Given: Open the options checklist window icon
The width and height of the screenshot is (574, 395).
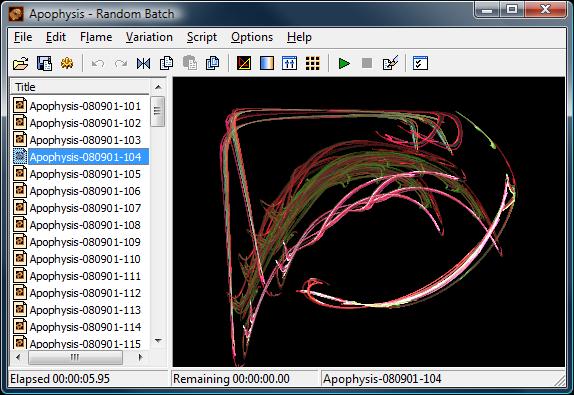Looking at the screenshot, I should point(420,63).
